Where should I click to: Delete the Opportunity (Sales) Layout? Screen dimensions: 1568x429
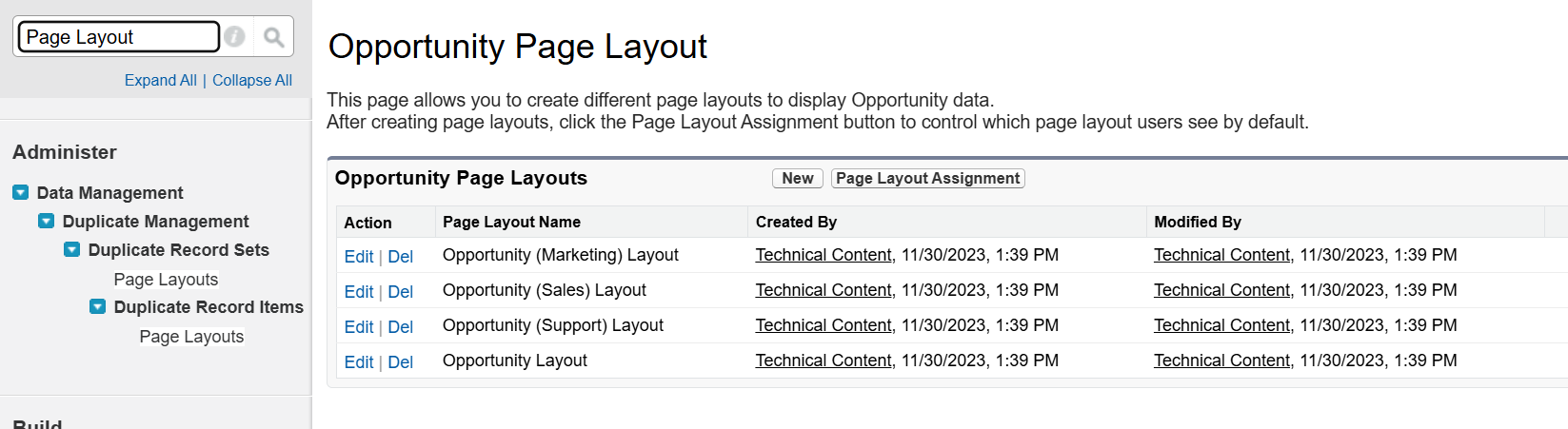coord(400,291)
